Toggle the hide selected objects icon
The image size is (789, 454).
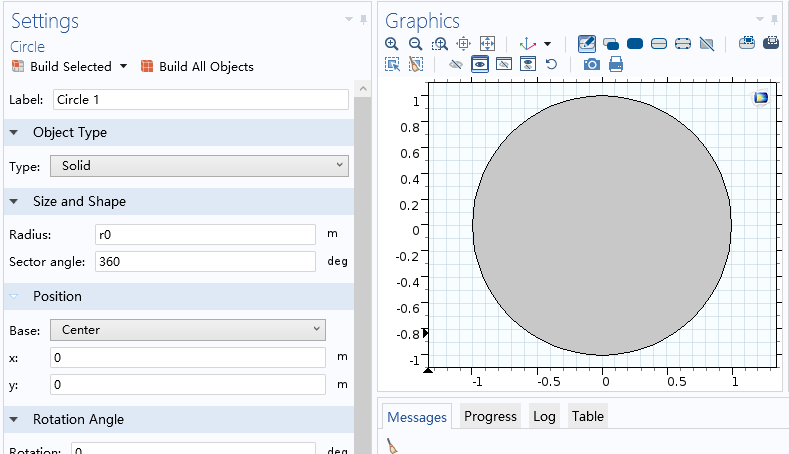coord(456,64)
